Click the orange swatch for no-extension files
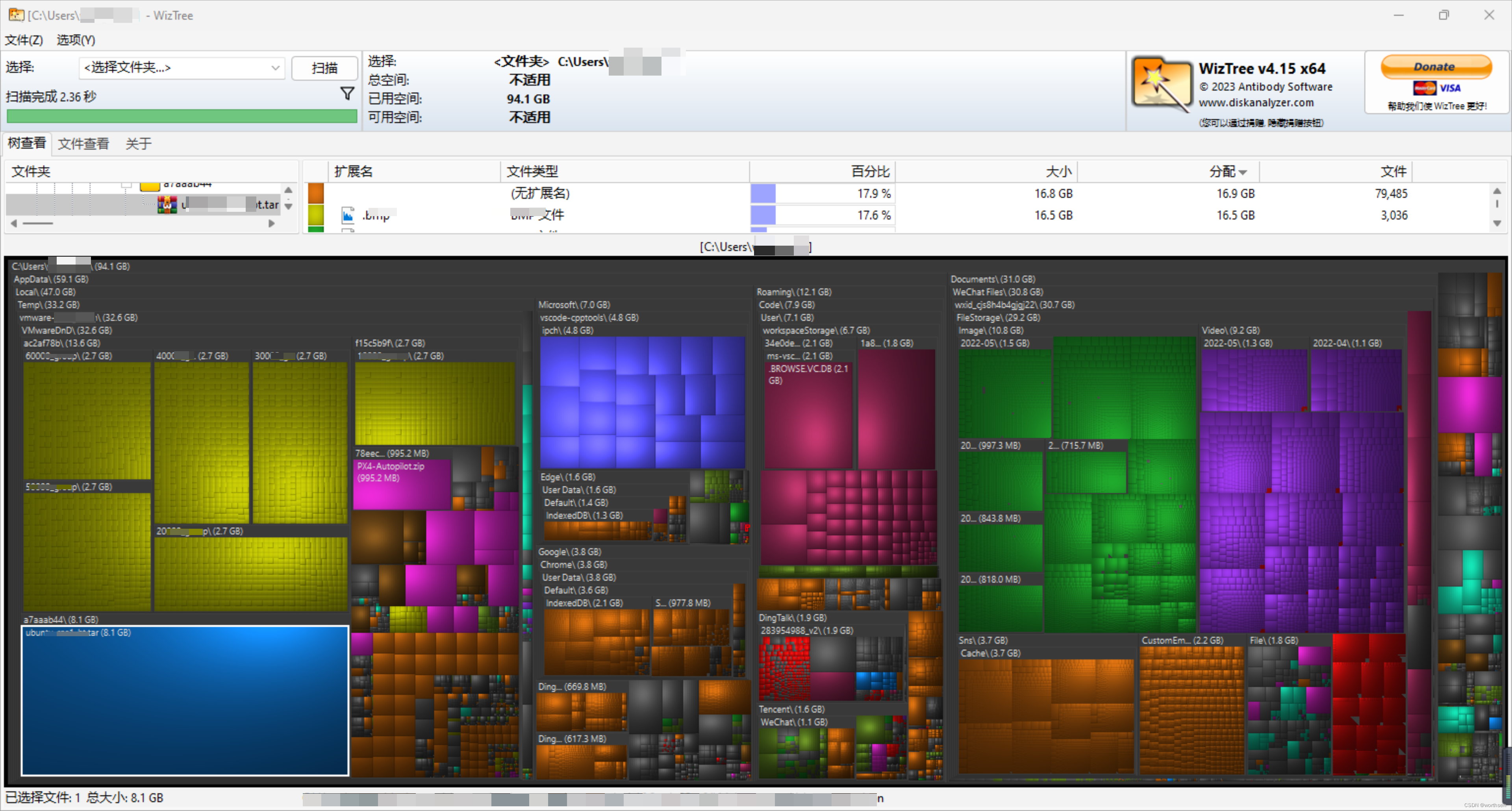Screen dimensions: 1512x811 pyautogui.click(x=316, y=194)
